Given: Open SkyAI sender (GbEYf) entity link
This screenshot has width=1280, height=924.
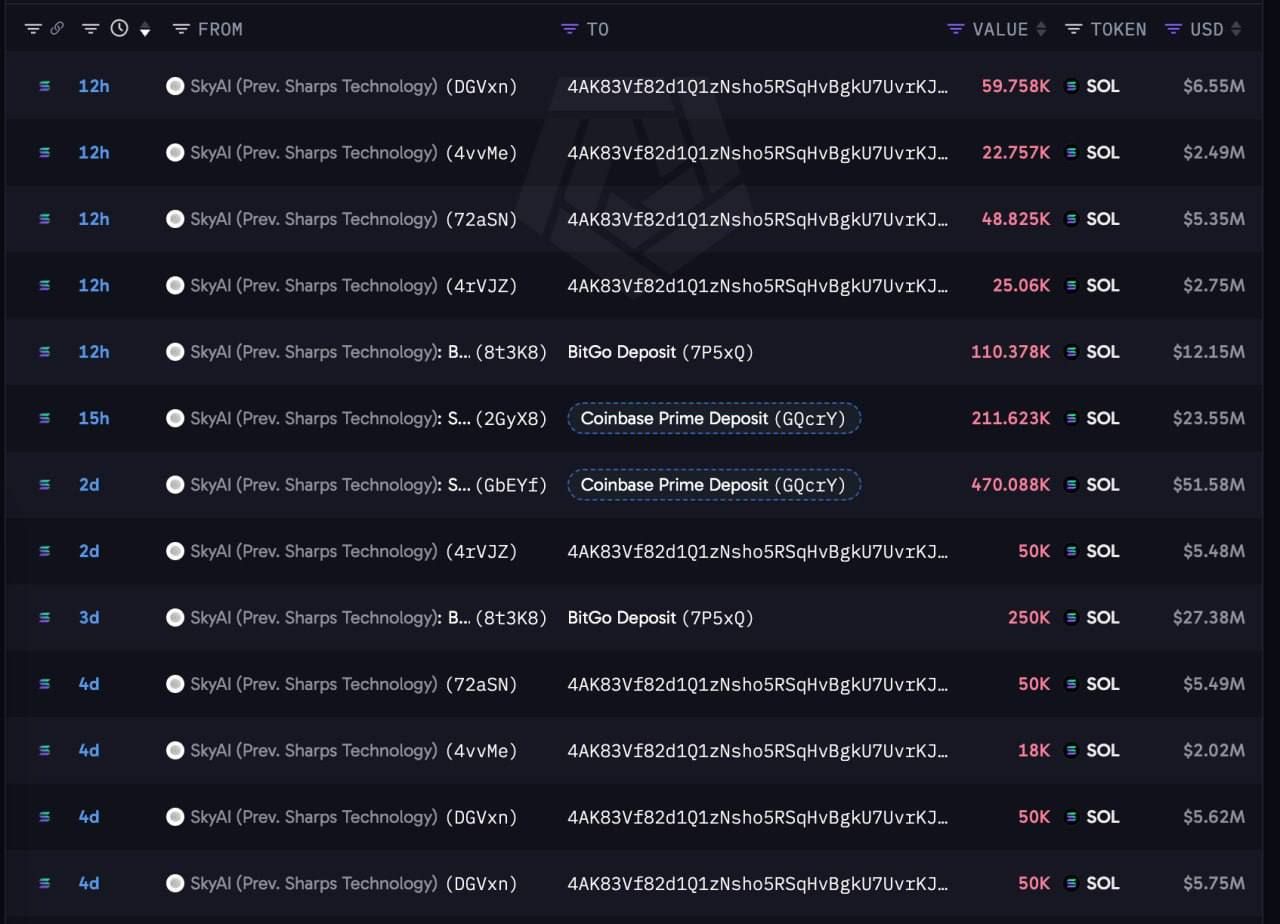Looking at the screenshot, I should coord(357,485).
